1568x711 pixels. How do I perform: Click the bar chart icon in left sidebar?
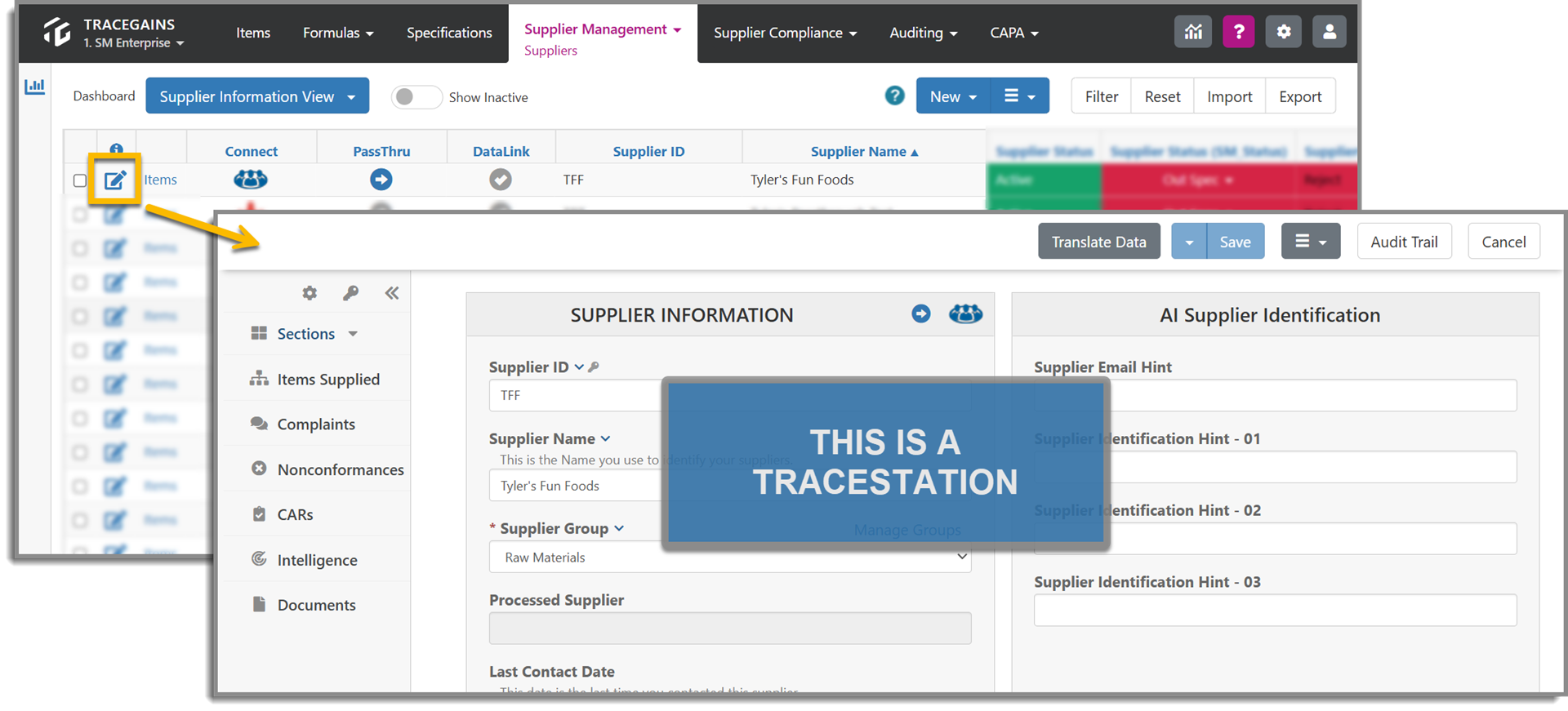[x=34, y=86]
